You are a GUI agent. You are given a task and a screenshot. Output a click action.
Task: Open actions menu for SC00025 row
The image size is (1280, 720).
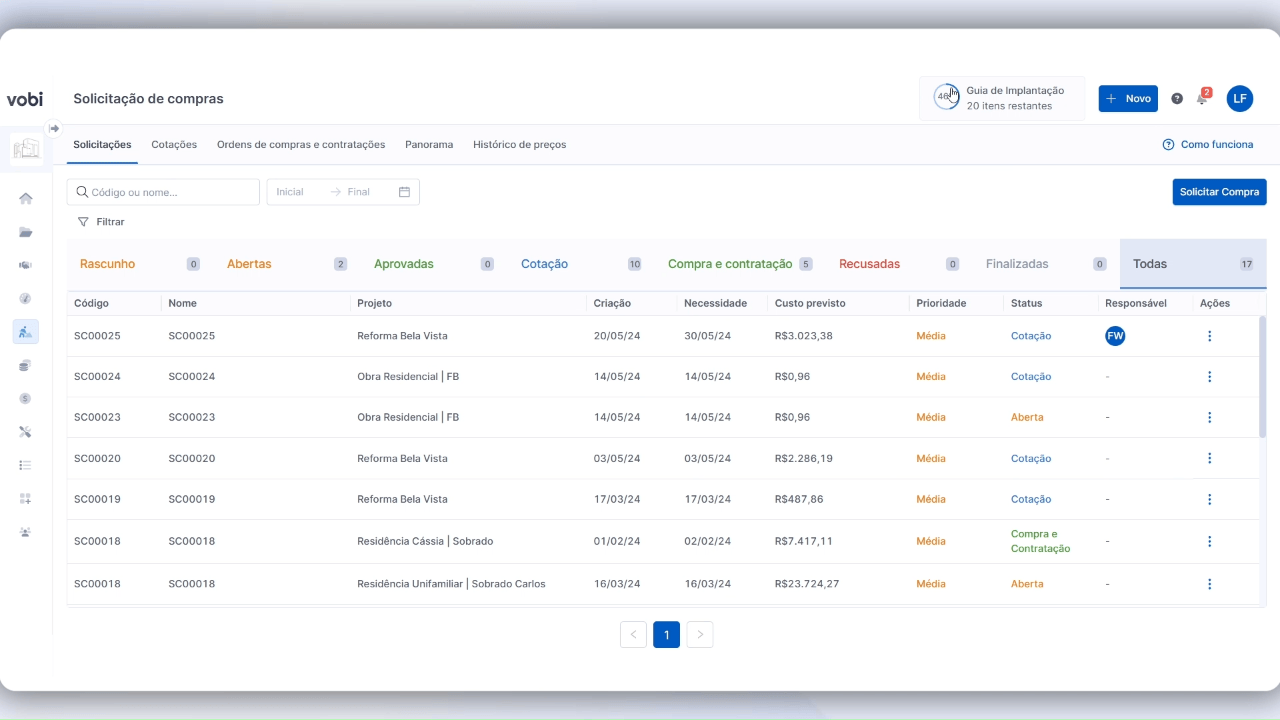point(1209,336)
